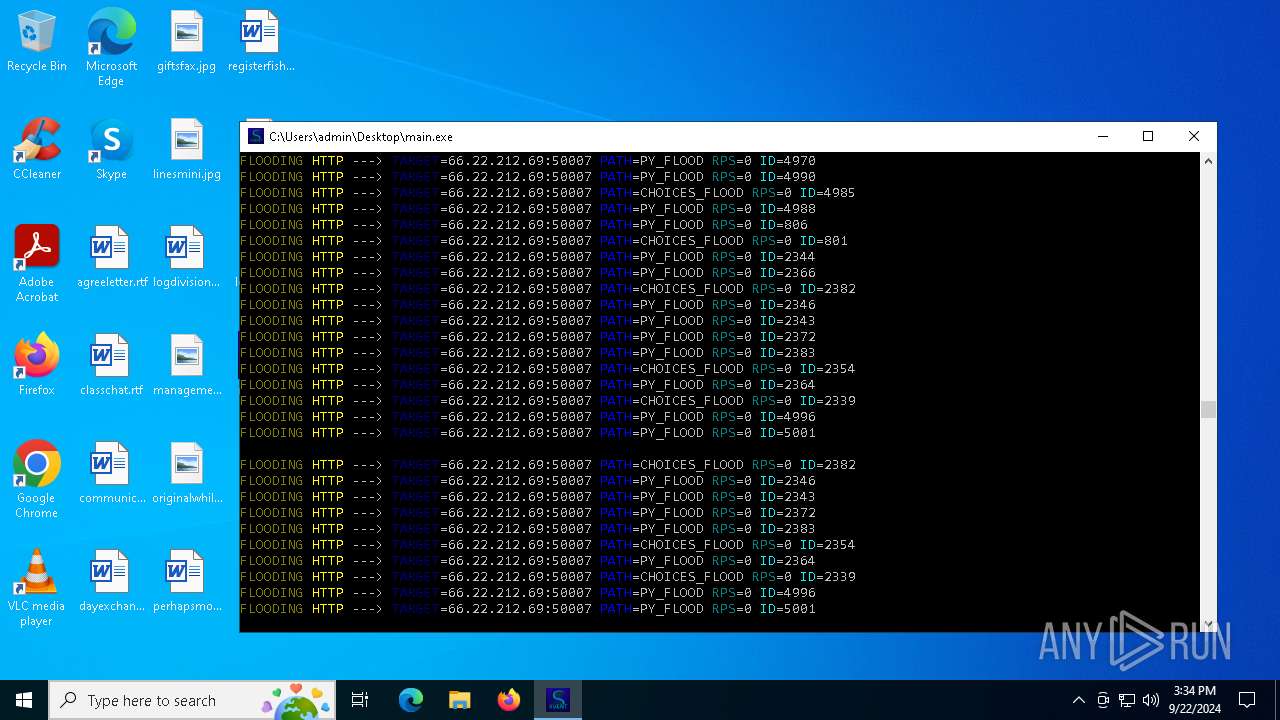Open the Windows Start menu
The width and height of the screenshot is (1280, 720).
coord(24,700)
